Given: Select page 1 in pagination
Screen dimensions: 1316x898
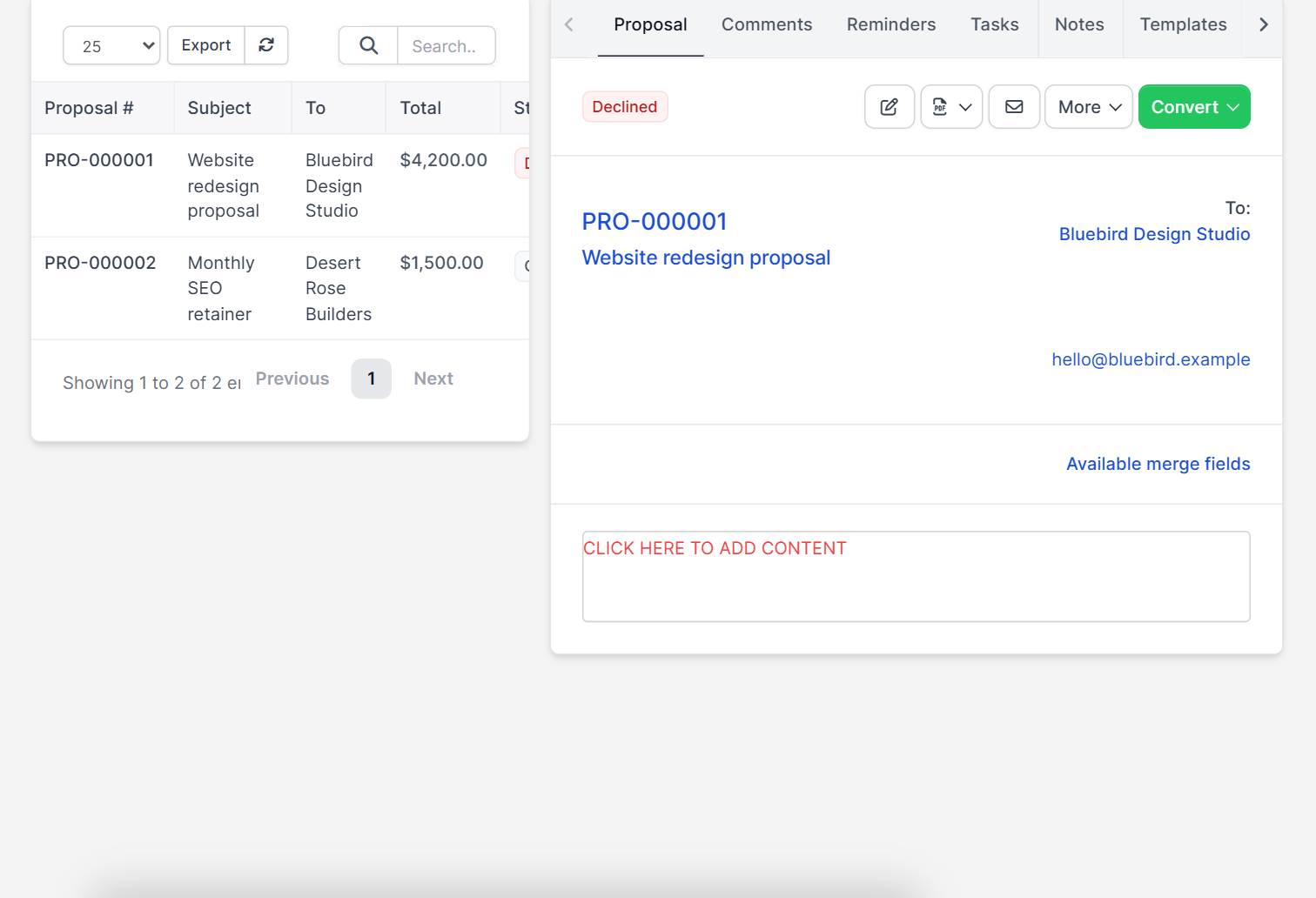Looking at the screenshot, I should [x=372, y=379].
